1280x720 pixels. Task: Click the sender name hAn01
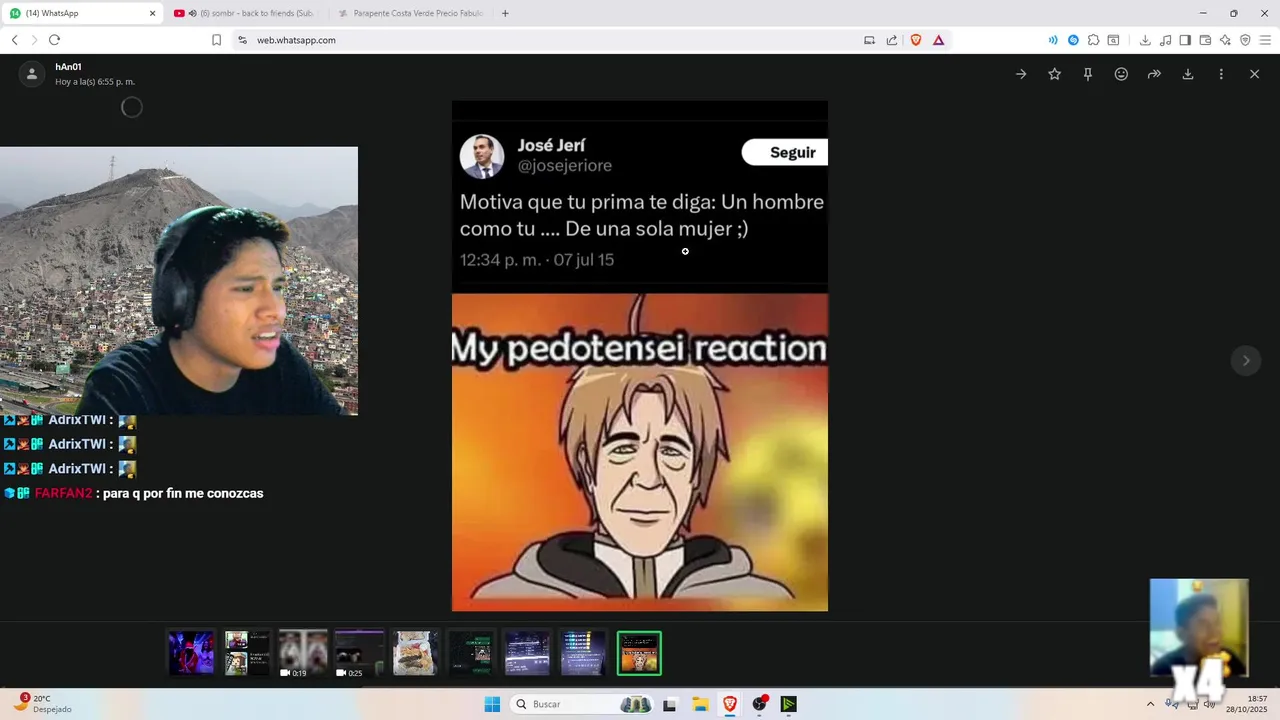(x=68, y=67)
